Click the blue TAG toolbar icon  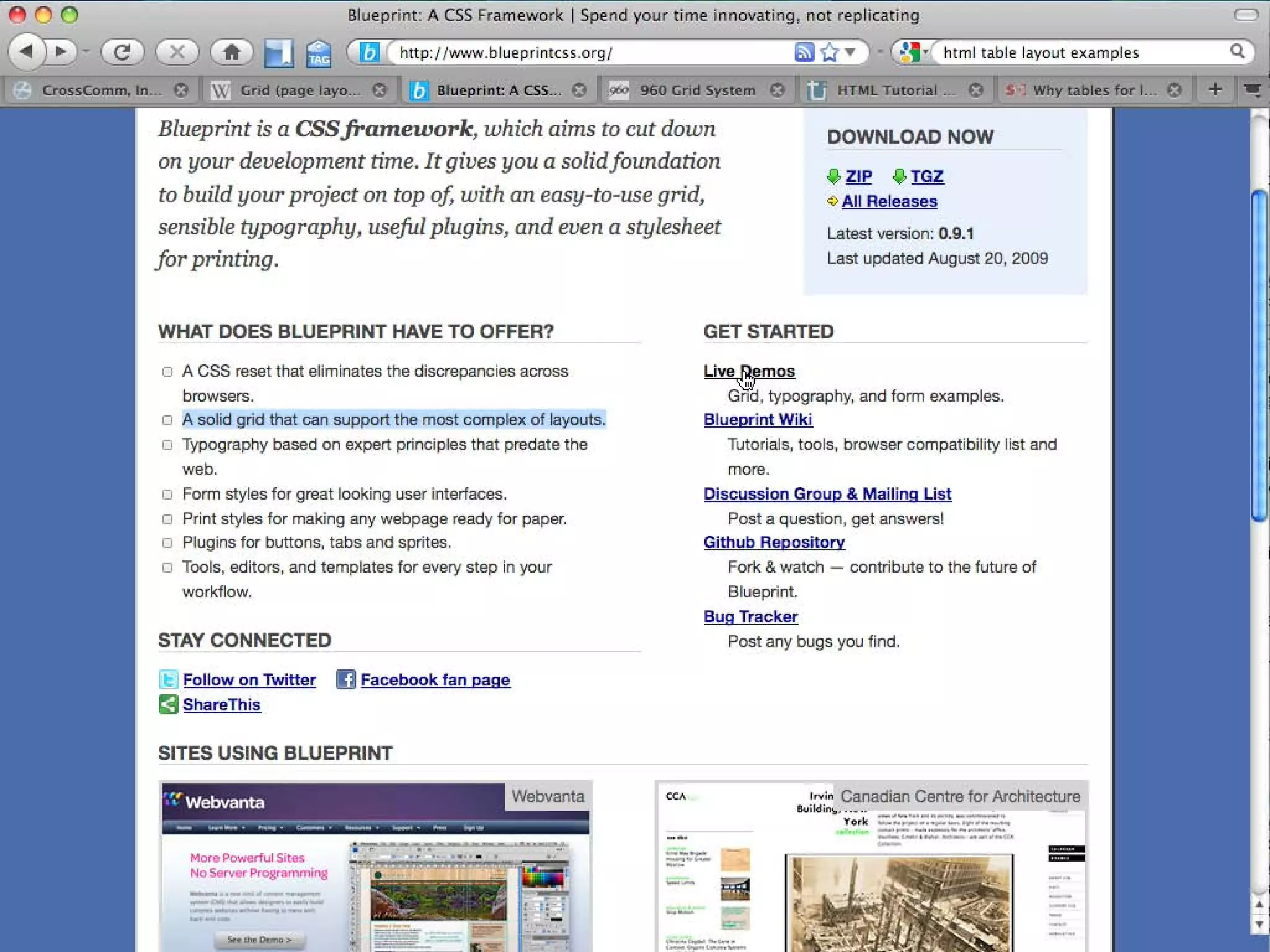coord(319,53)
